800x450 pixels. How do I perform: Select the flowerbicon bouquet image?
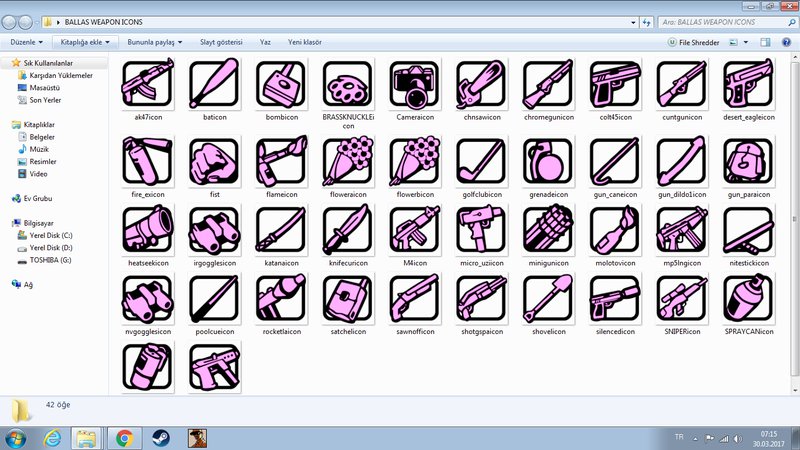[x=415, y=161]
